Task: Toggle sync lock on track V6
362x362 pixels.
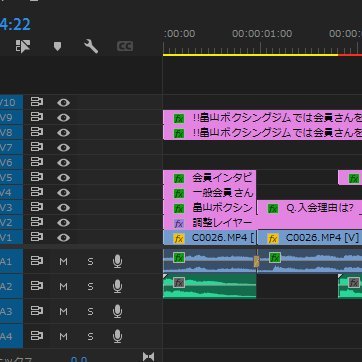Action: (37, 162)
